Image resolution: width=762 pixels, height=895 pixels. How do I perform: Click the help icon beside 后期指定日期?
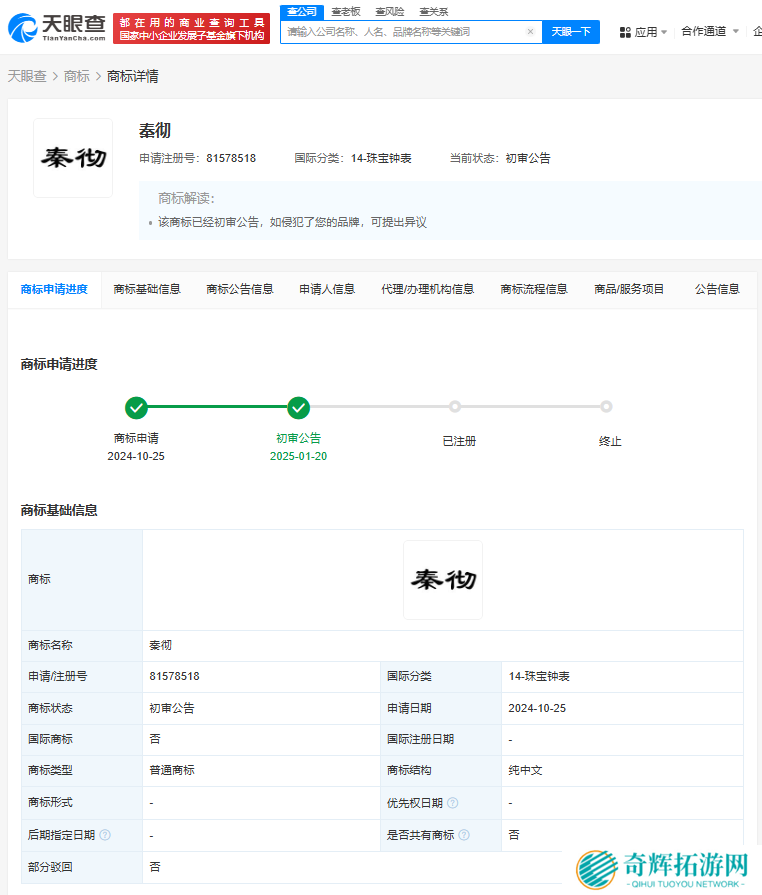coord(105,835)
